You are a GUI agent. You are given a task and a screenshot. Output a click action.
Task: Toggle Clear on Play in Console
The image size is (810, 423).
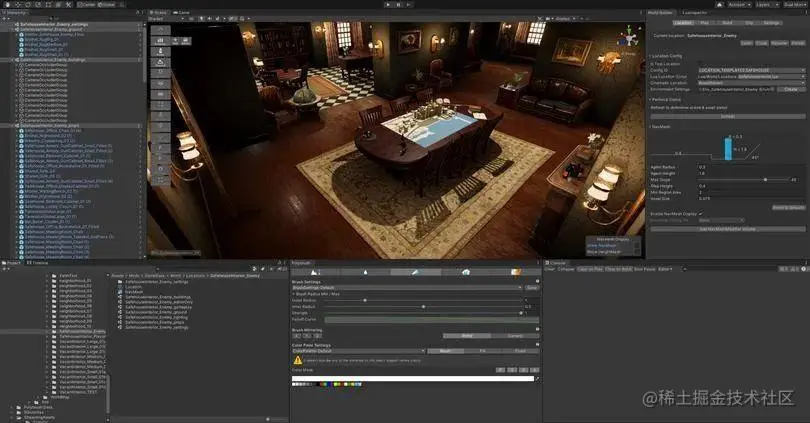click(590, 269)
